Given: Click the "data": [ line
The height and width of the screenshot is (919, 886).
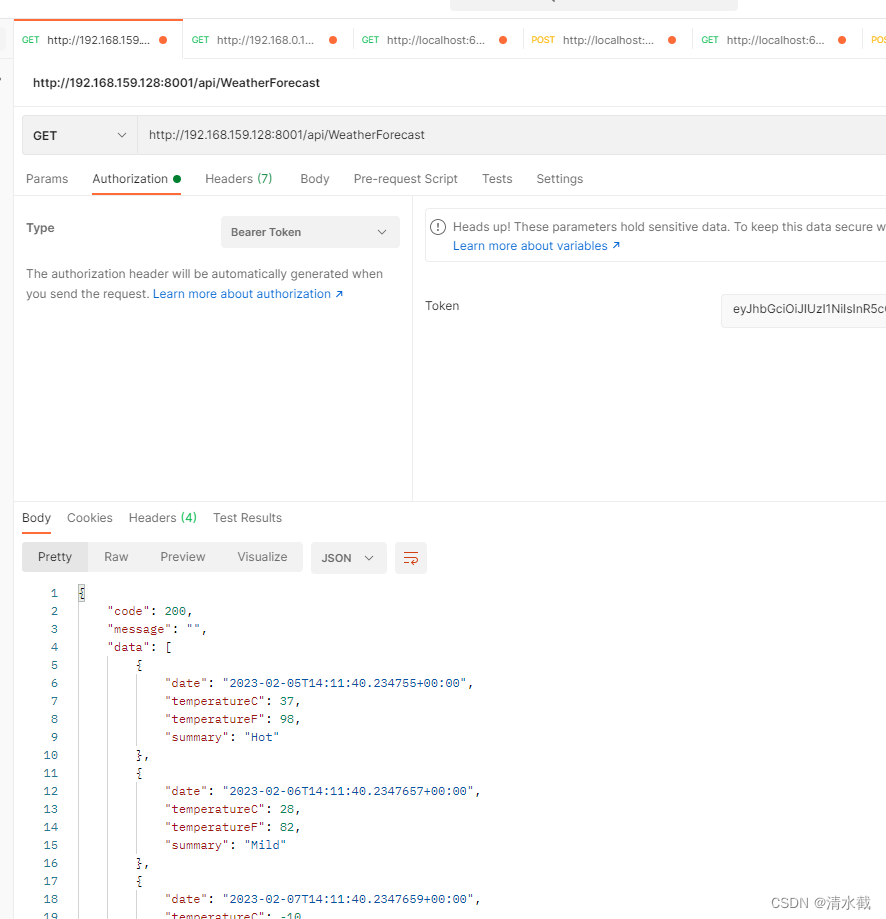Looking at the screenshot, I should click(x=139, y=647).
